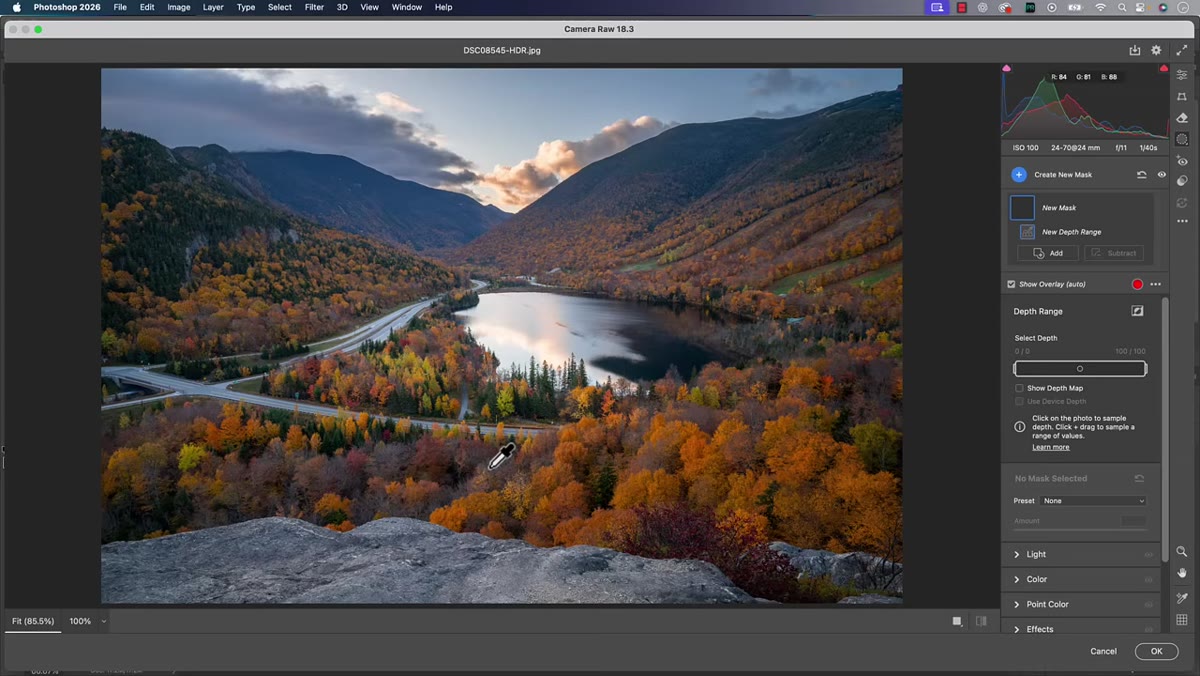Open the Presets overlapping circles icon

(1182, 181)
